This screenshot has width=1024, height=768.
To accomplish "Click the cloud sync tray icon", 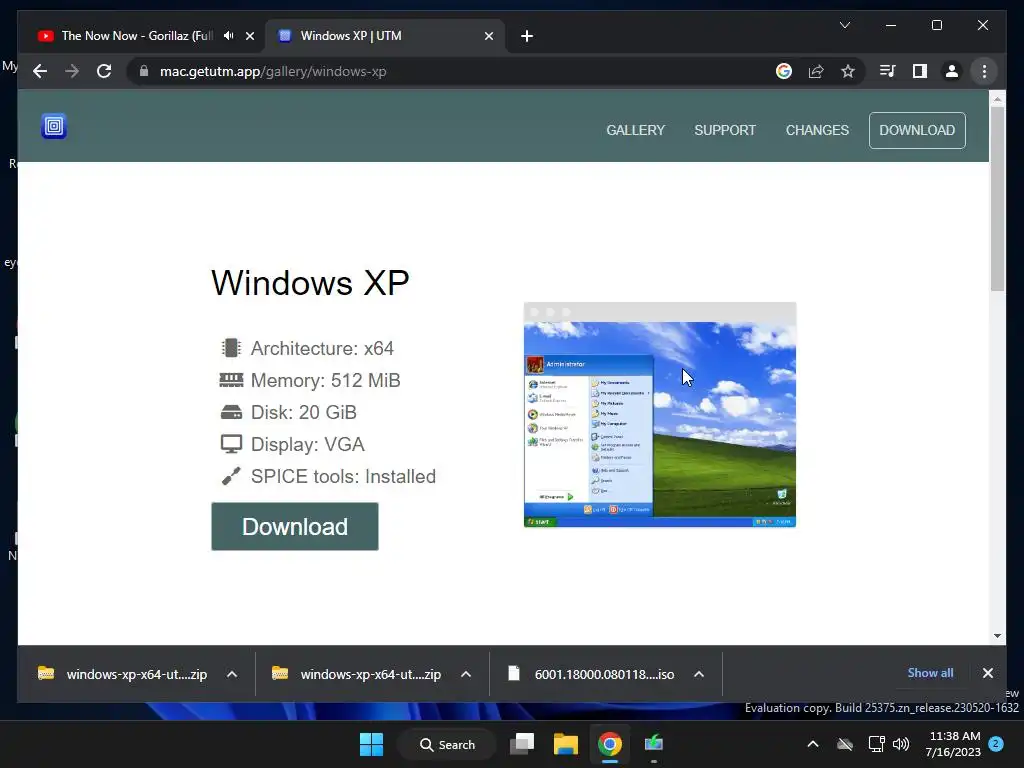I will pos(845,744).
